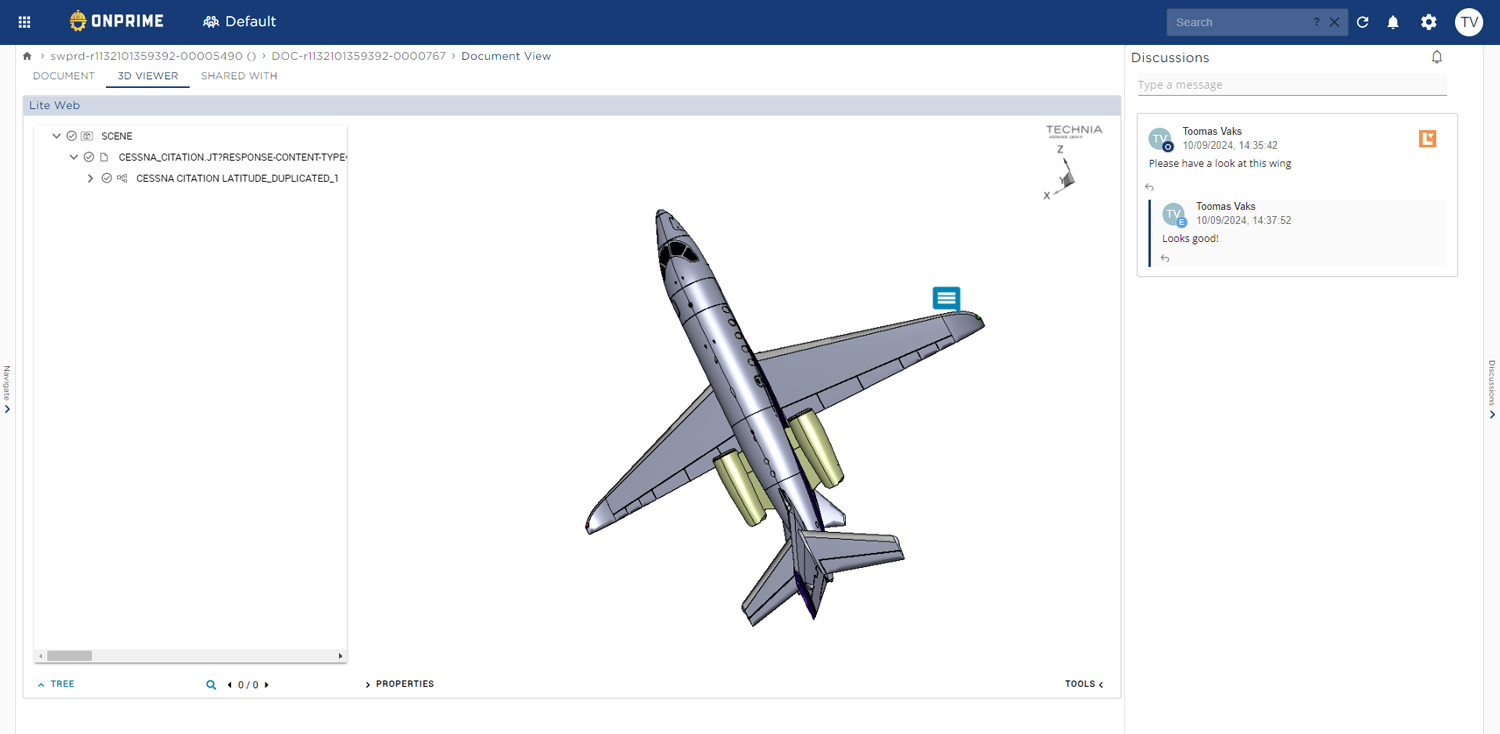The height and width of the screenshot is (734, 1500).
Task: Toggle visibility check for CESSNA_CITATION.JT node
Action: point(89,157)
